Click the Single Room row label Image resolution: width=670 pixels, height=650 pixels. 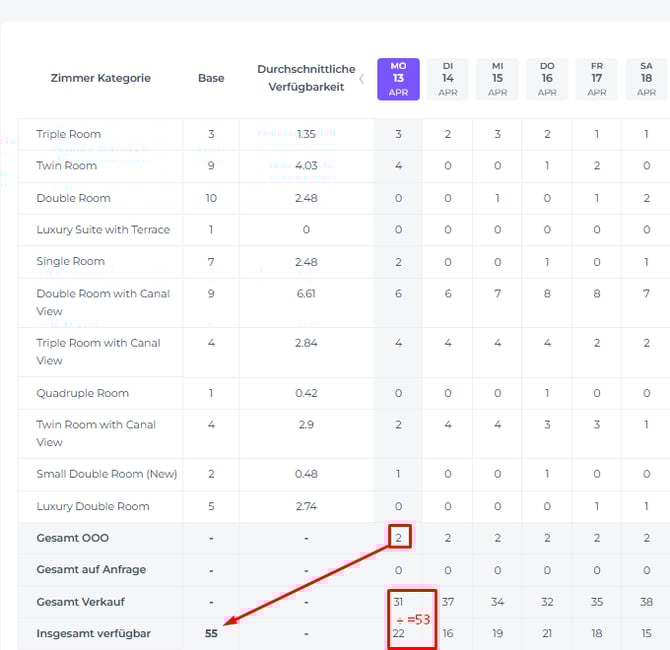coord(70,262)
